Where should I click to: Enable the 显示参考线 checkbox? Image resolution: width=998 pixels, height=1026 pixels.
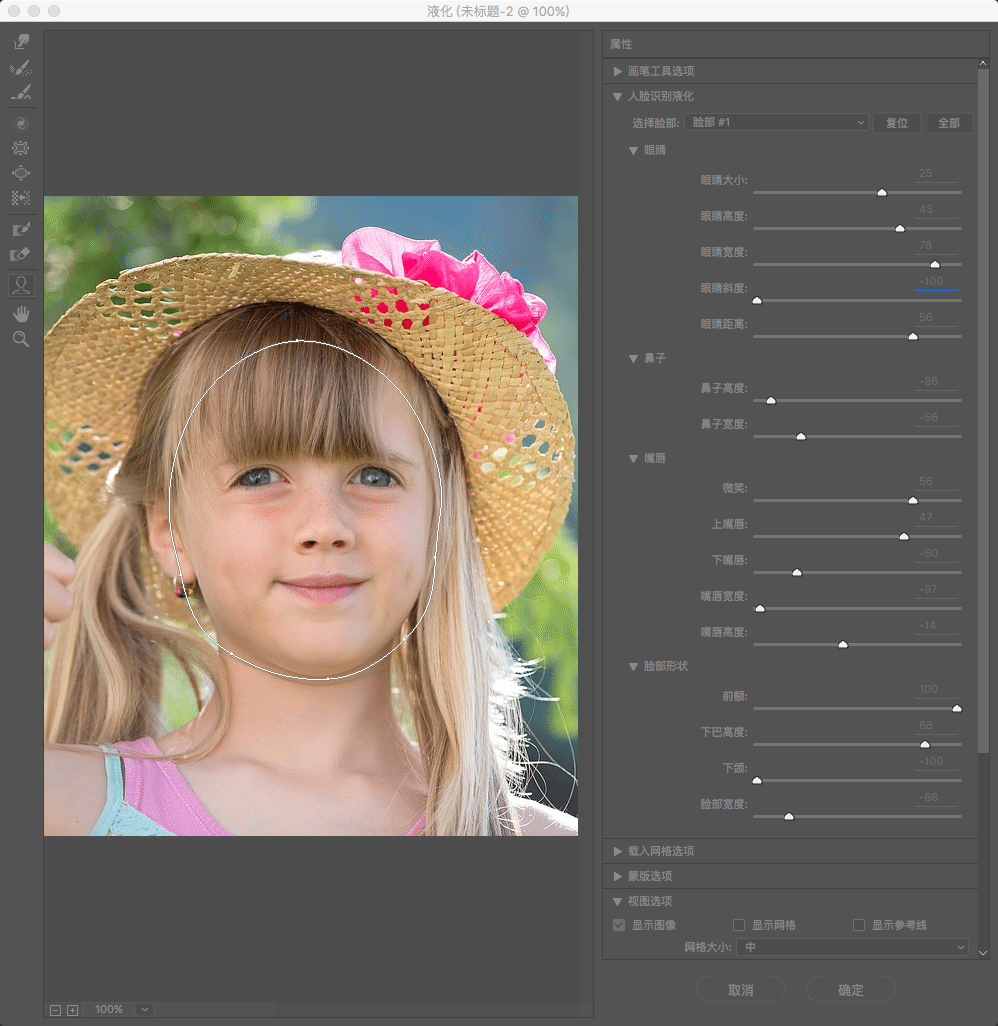(859, 925)
